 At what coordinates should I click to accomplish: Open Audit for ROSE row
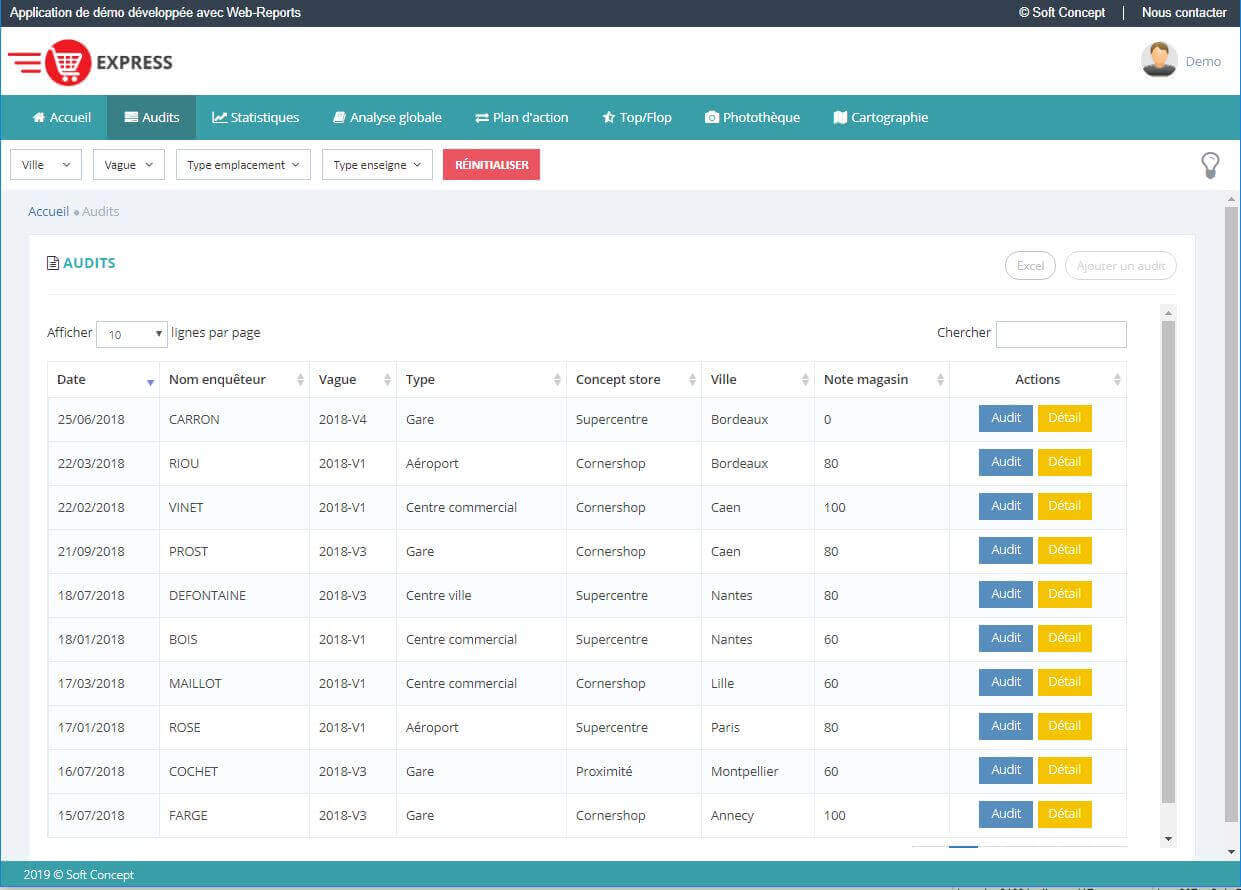pos(1006,726)
